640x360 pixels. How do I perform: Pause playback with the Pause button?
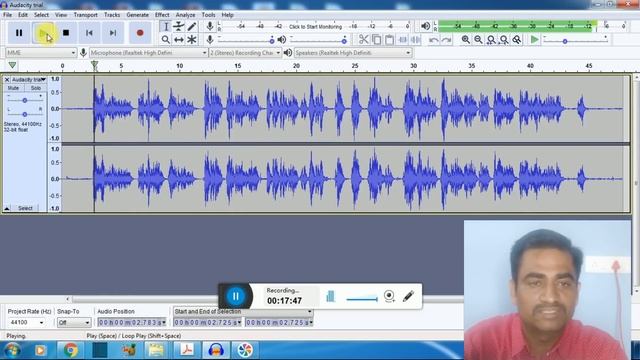(19, 33)
